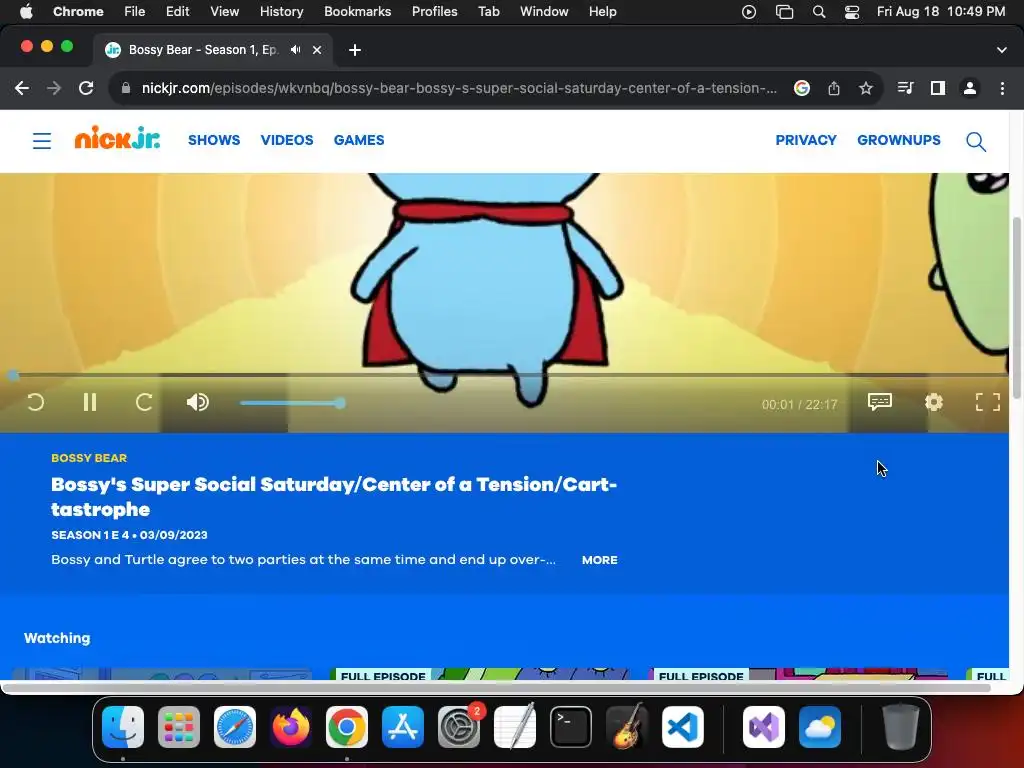
Task: Reload the nickjr.com page
Action: coord(86,88)
